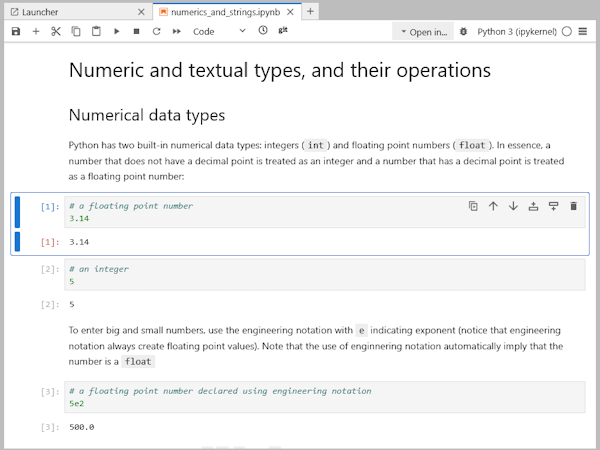Click the git icon in the toolbar
Viewport: 600px width, 450px height.
point(283,30)
